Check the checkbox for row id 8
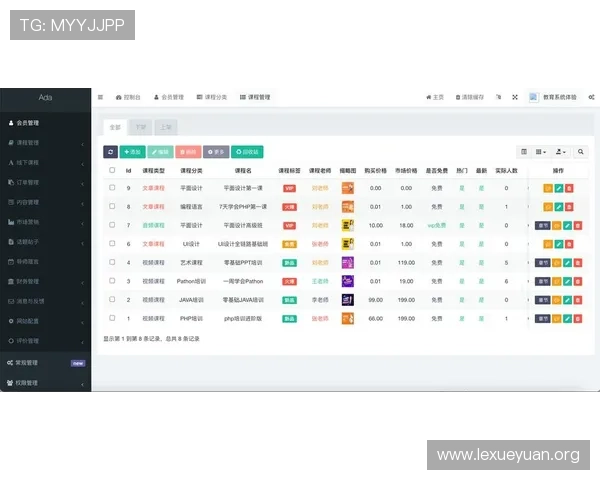Image resolution: width=600 pixels, height=480 pixels. click(112, 206)
